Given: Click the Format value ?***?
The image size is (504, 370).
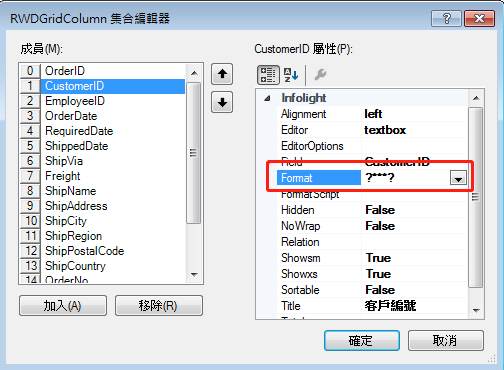Looking at the screenshot, I should (x=380, y=178).
